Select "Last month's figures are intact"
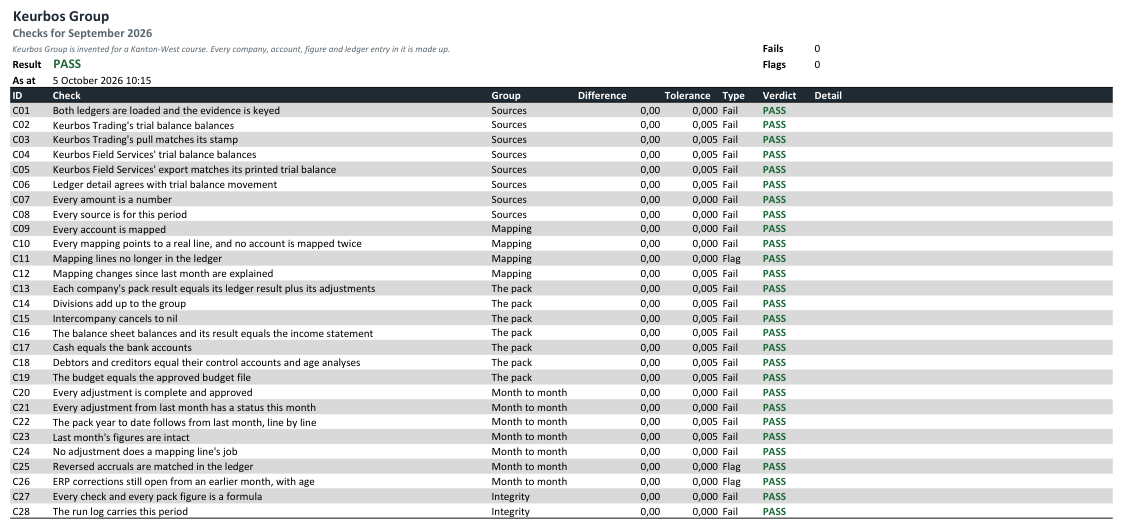The height and width of the screenshot is (530, 1130). [121, 437]
